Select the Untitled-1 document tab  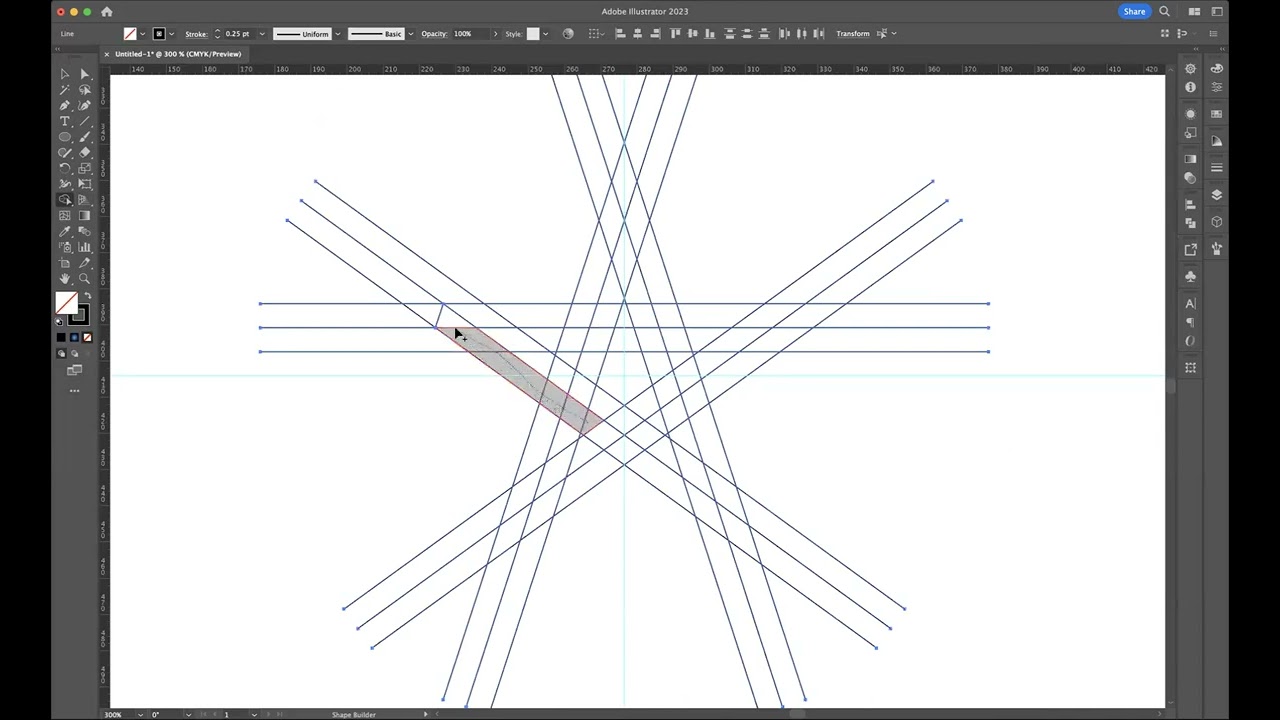click(x=178, y=54)
